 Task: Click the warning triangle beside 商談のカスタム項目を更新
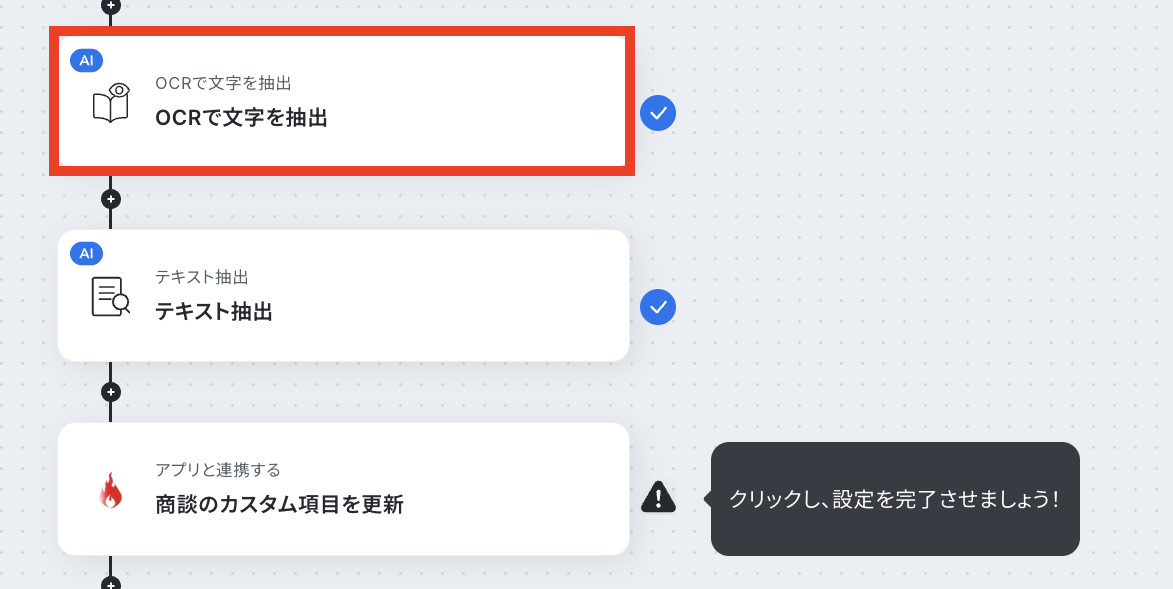tap(658, 496)
